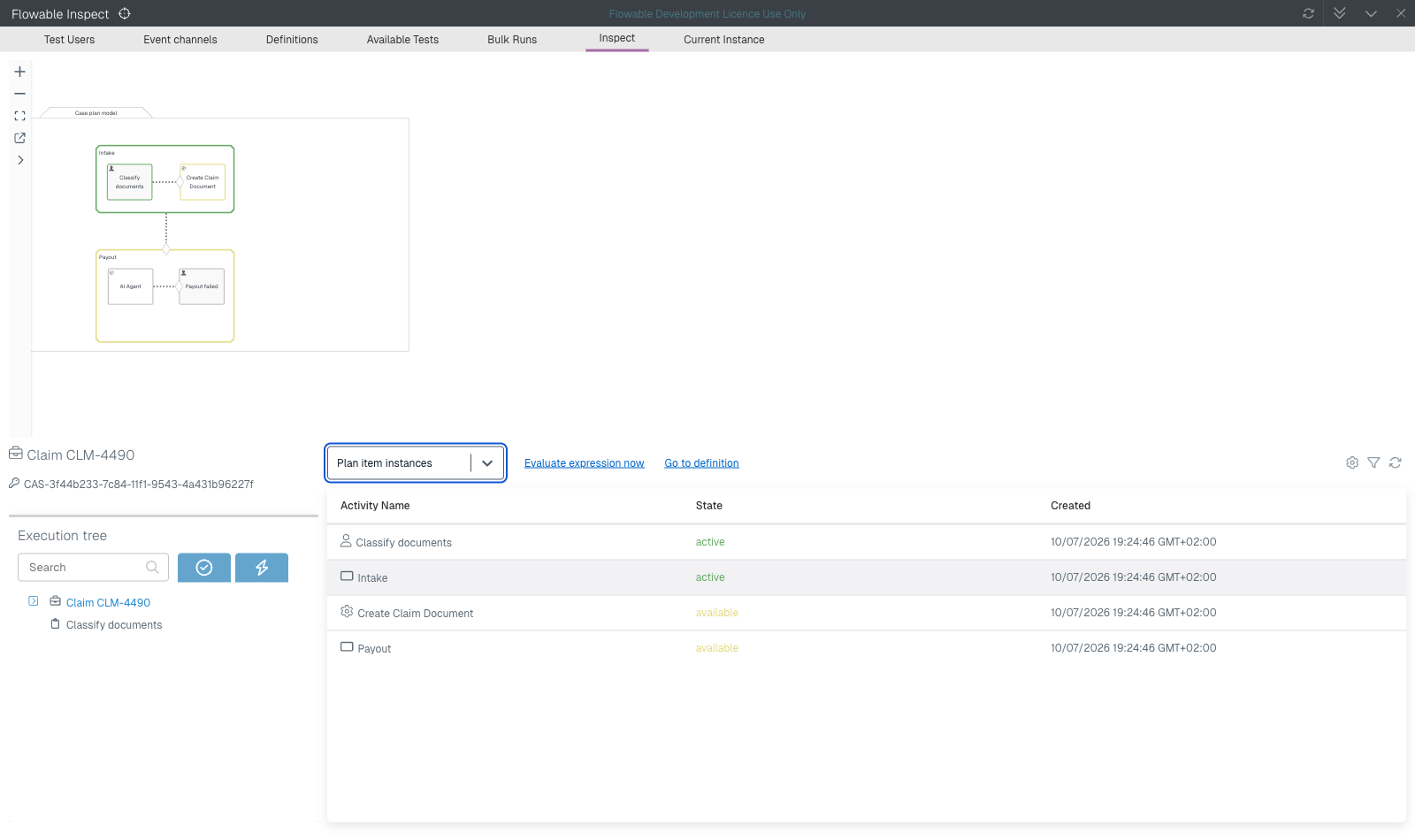Click the active state of Classify documents
Screen dimensions: 1415x840
pos(710,542)
